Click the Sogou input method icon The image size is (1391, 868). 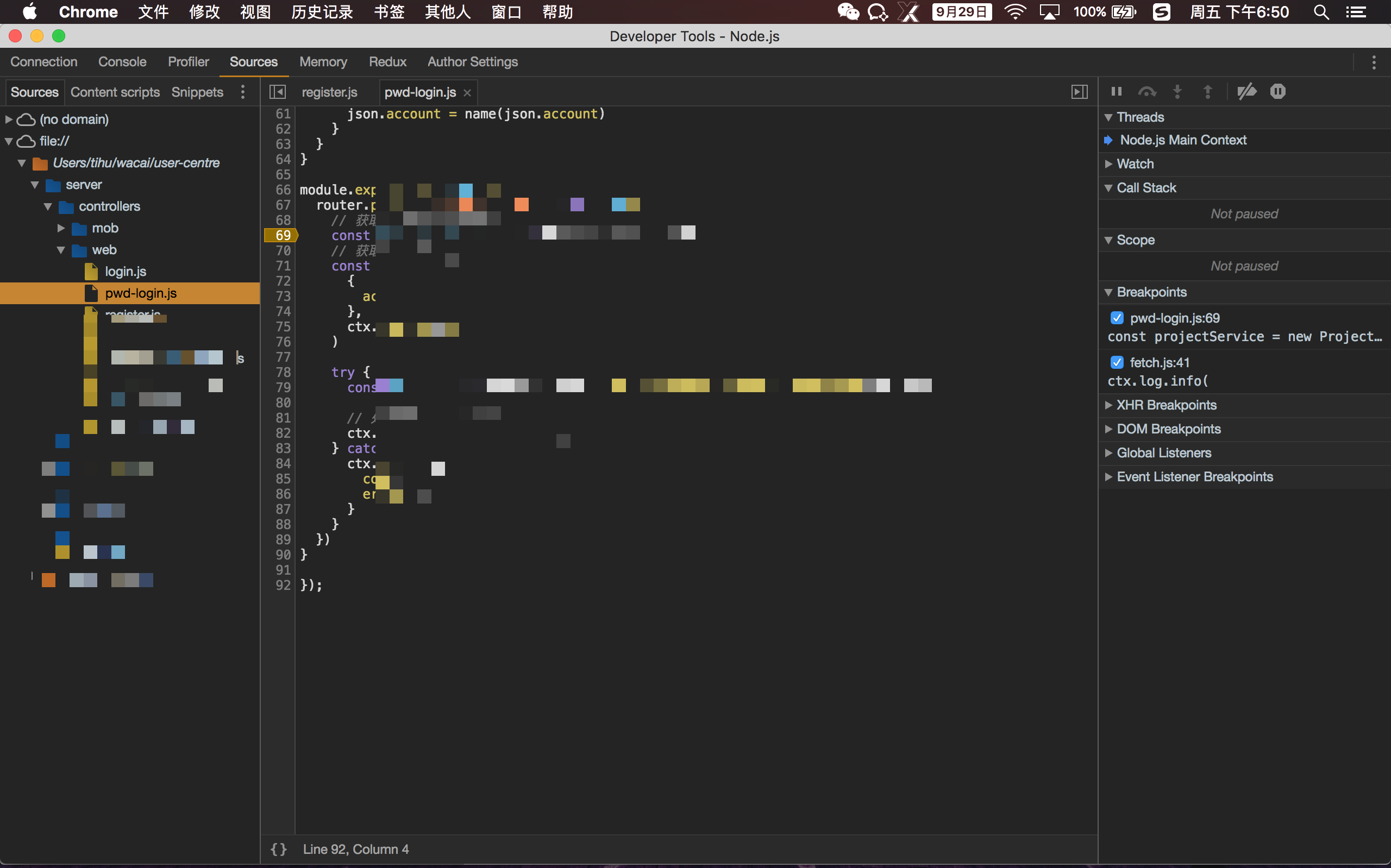pyautogui.click(x=1161, y=12)
